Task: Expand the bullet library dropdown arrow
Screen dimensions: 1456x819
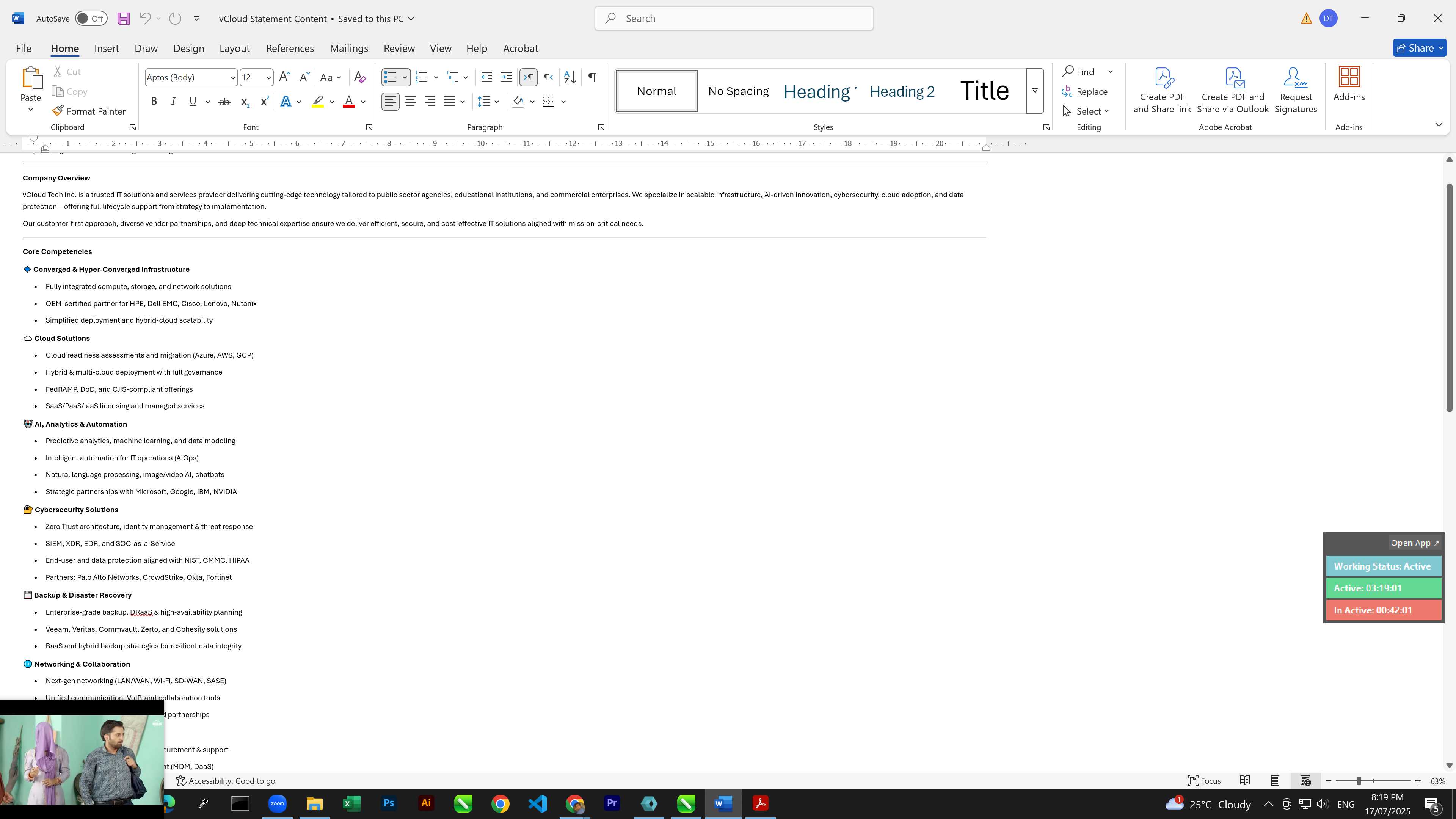Action: point(405,77)
